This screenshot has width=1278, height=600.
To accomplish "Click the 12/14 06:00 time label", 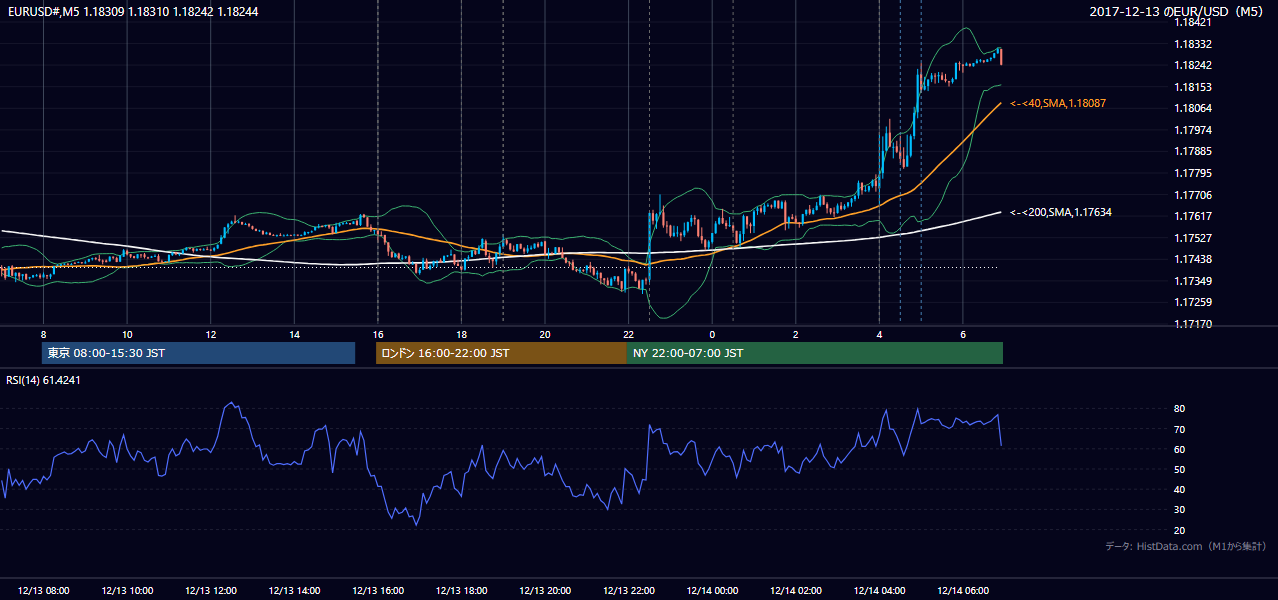I will (962, 591).
